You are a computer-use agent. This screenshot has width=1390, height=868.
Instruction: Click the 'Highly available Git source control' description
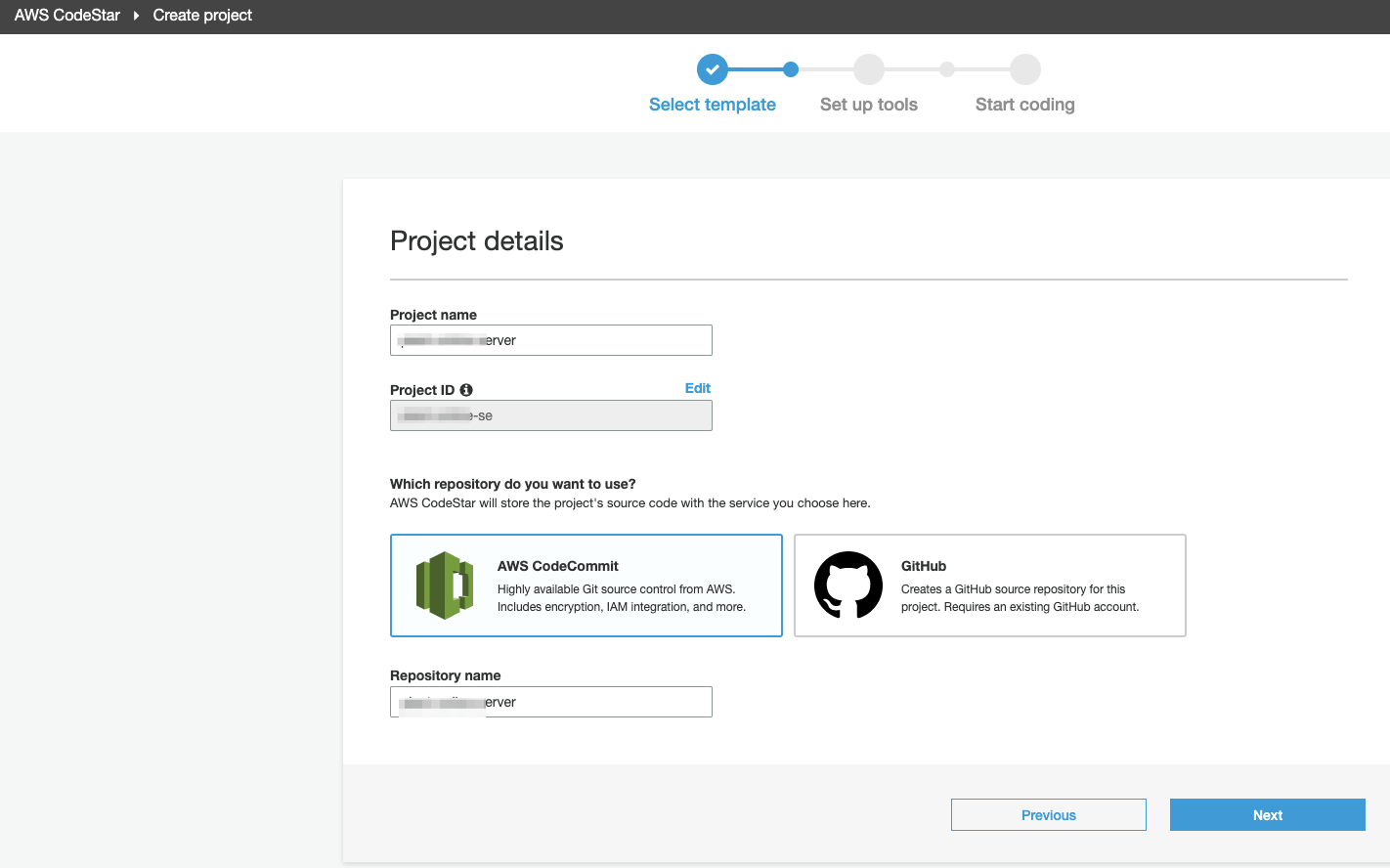tap(622, 598)
